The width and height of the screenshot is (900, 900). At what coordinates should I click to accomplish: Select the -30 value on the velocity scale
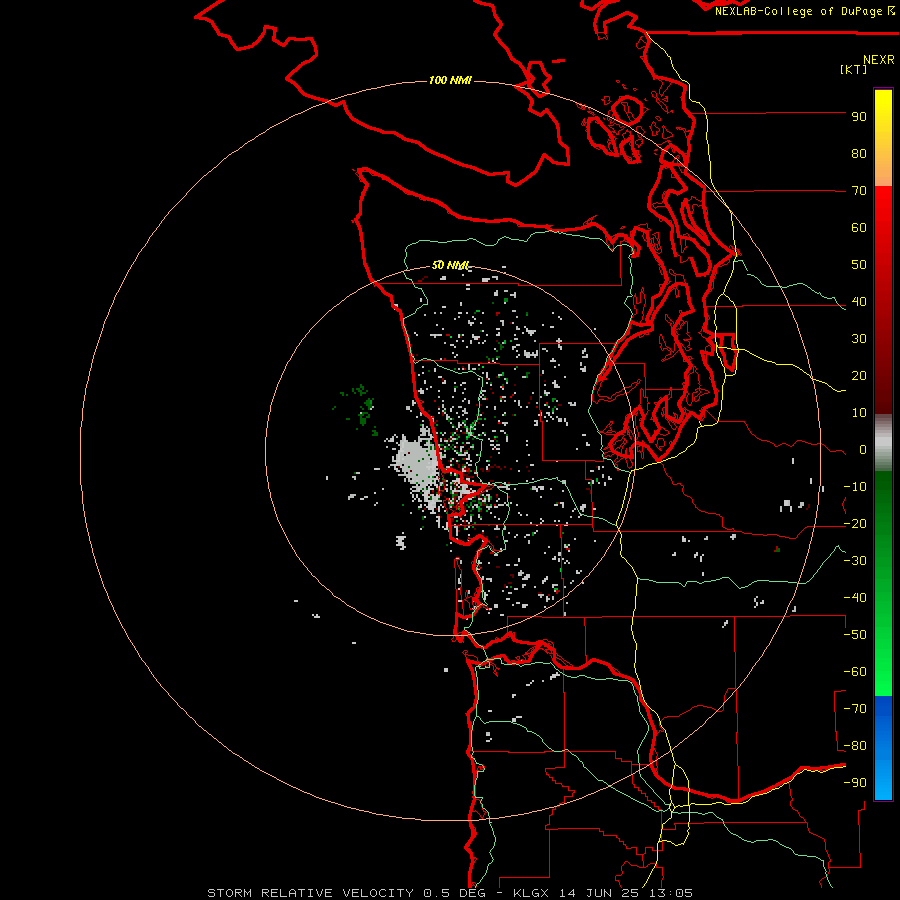point(855,561)
